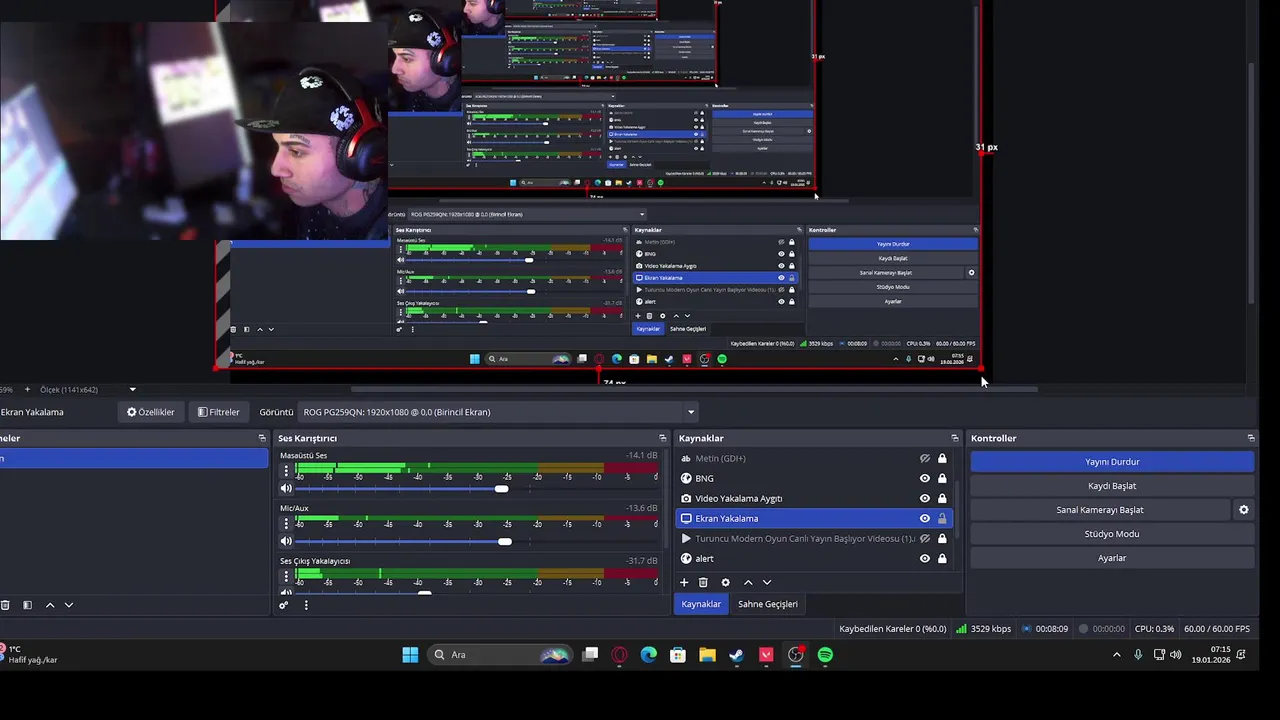Screen dimensions: 1280x720
Task: Open Opera browser from taskbar
Action: (x=620, y=655)
